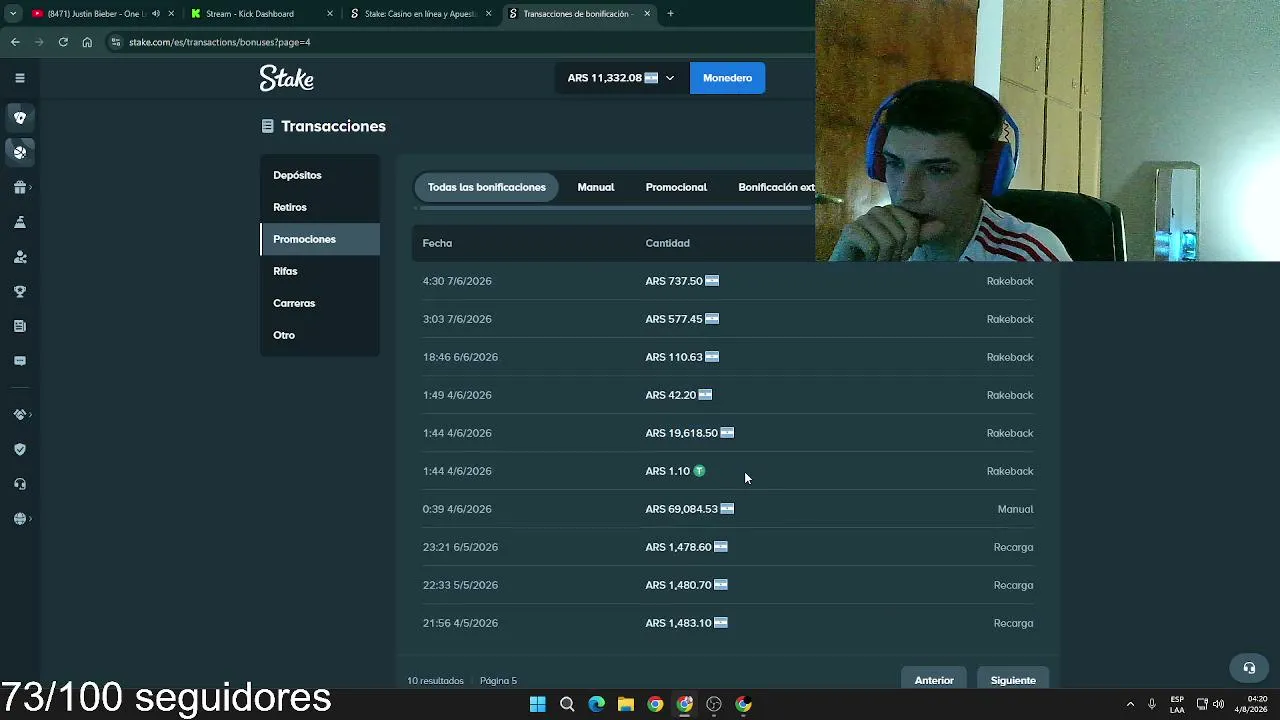The height and width of the screenshot is (720, 1280).
Task: Click the Fecha column header
Action: pyautogui.click(x=437, y=243)
